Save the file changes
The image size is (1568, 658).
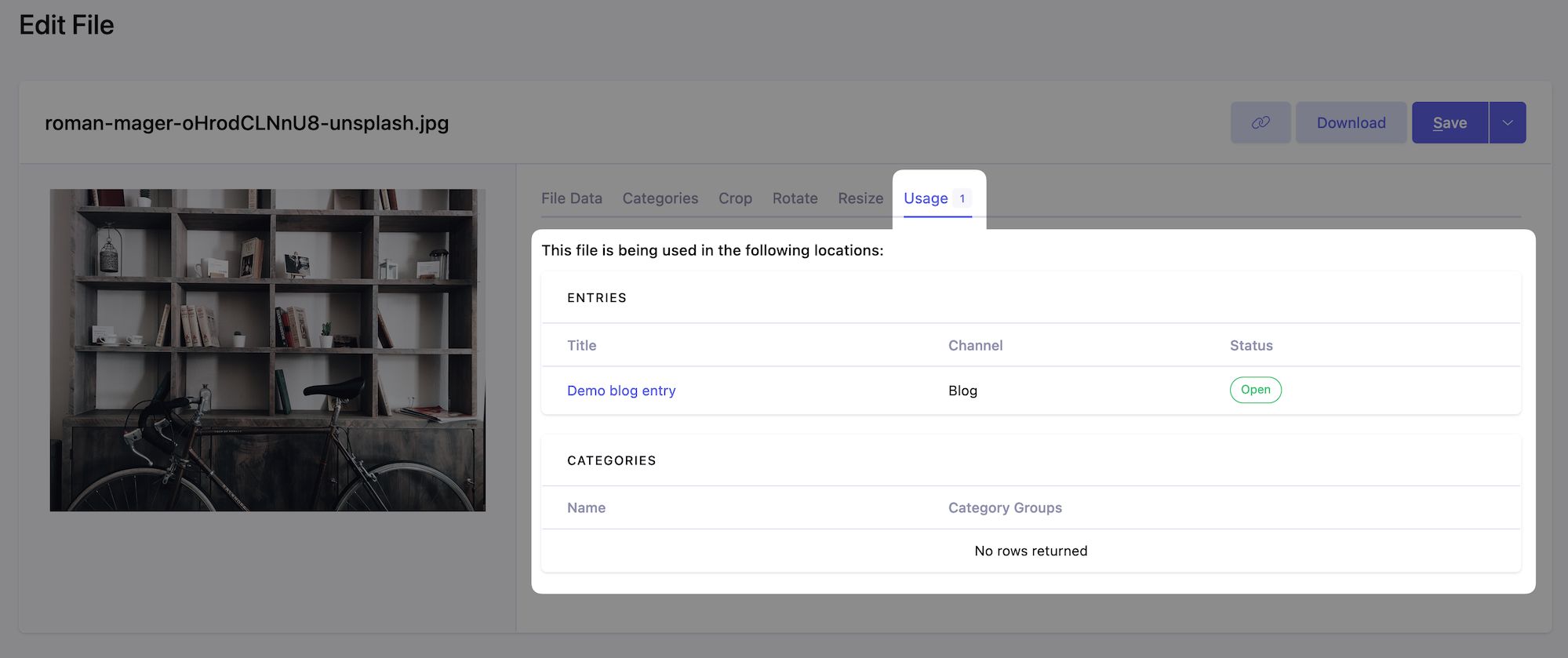[x=1450, y=122]
